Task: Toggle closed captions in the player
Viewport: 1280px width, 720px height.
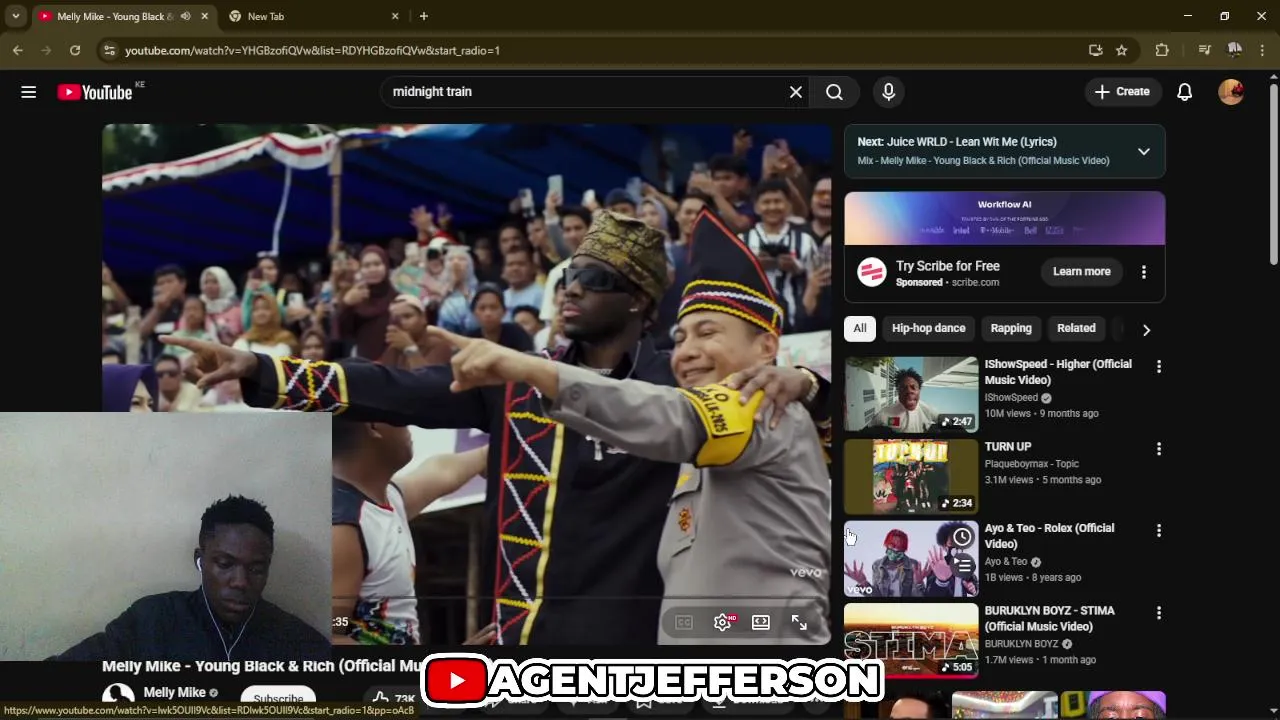Action: coord(684,622)
